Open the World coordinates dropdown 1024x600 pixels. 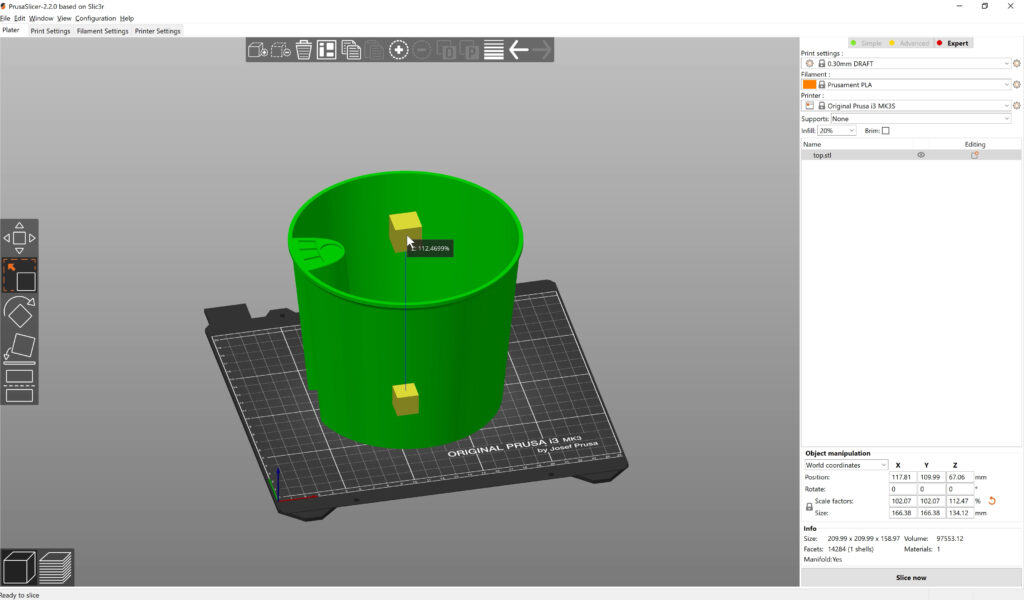846,465
